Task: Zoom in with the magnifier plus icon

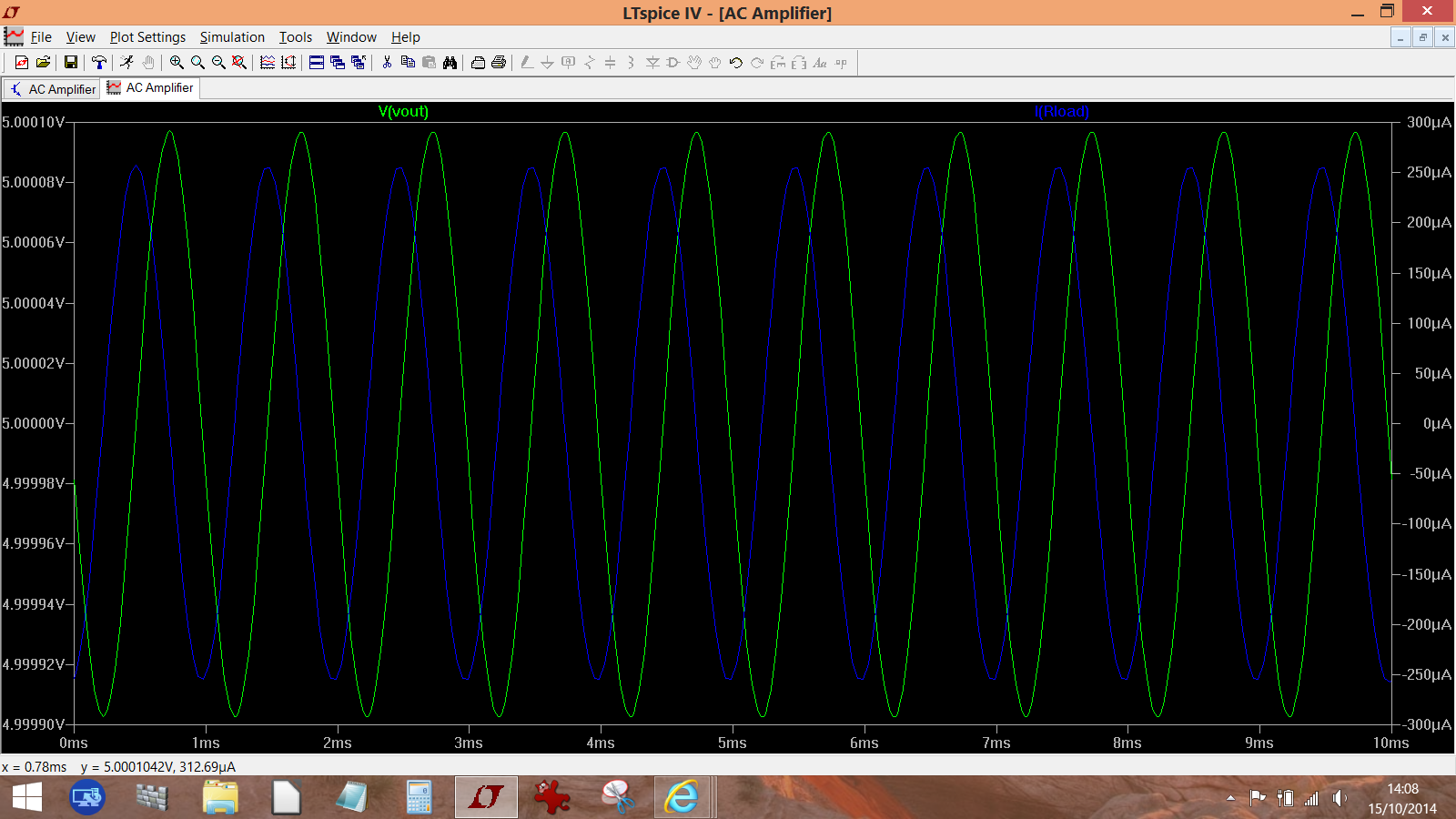Action: click(177, 63)
